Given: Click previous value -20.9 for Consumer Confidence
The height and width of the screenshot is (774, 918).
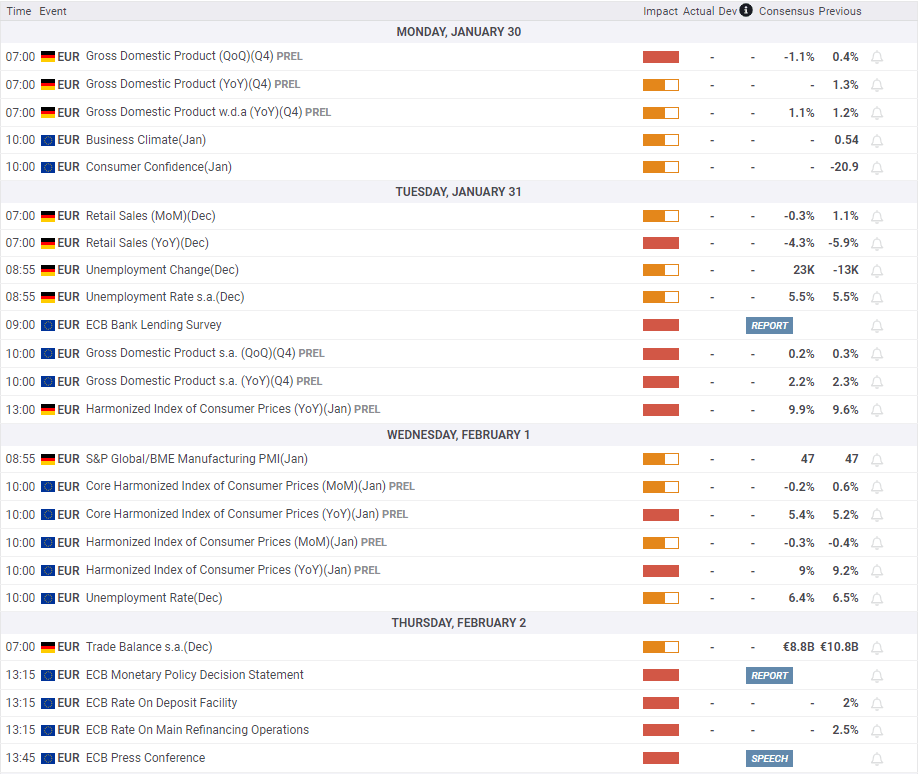Looking at the screenshot, I should pyautogui.click(x=844, y=167).
